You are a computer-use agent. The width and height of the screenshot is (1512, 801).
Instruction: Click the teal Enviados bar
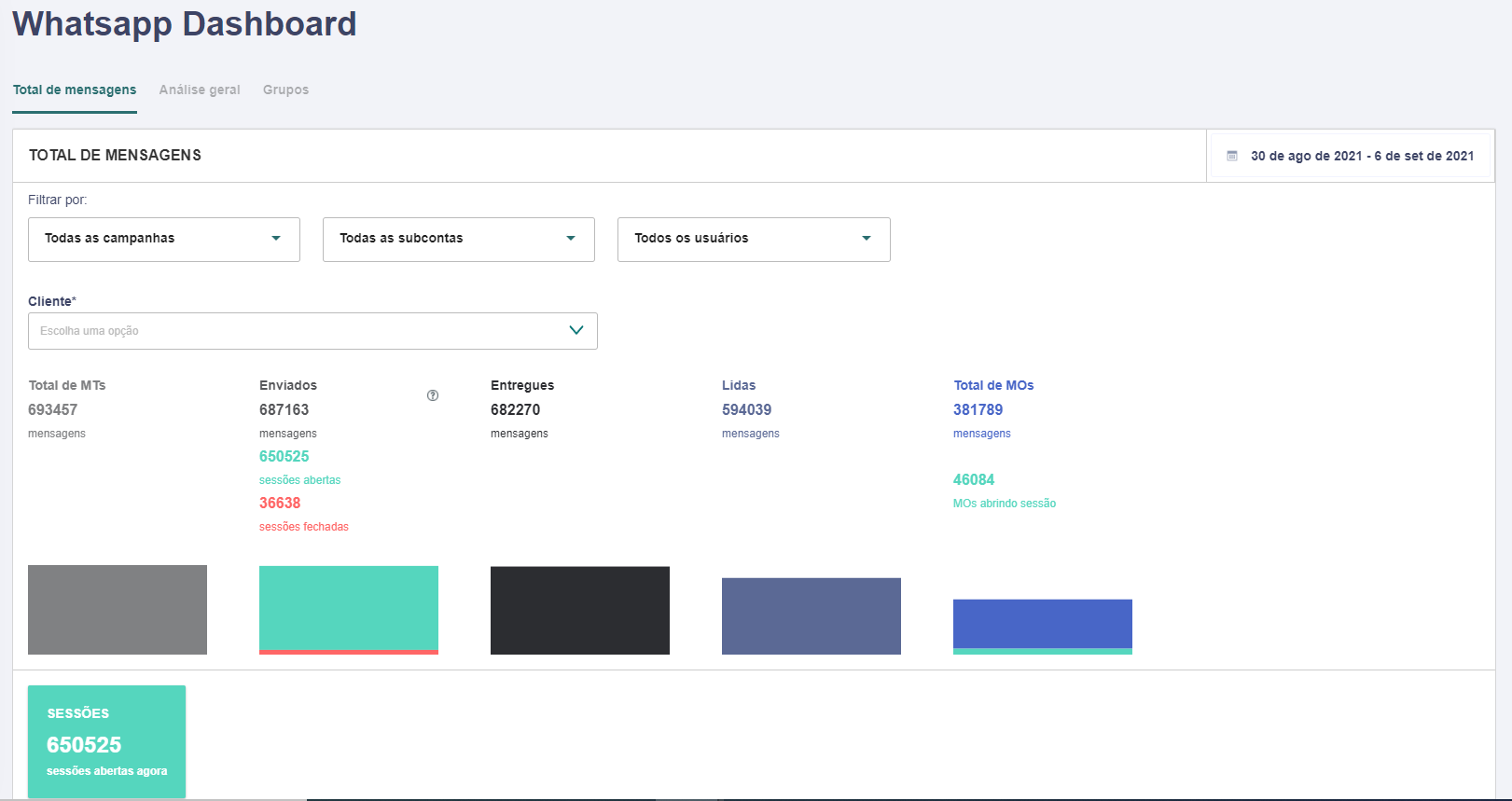coord(349,608)
